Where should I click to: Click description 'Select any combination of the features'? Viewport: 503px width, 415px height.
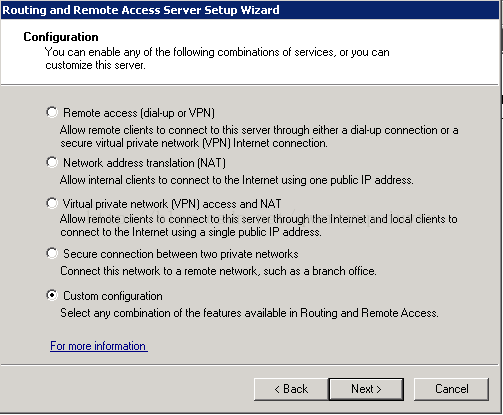249,313
